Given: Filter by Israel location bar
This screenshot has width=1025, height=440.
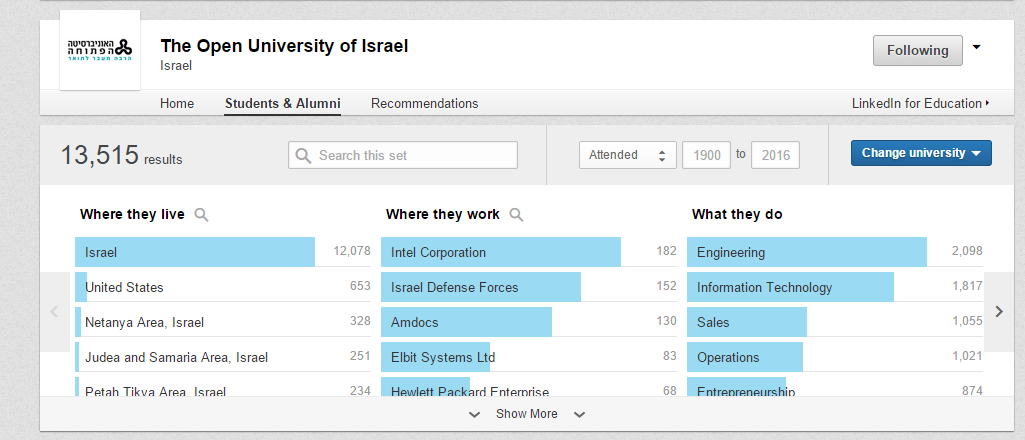Looking at the screenshot, I should (223, 252).
